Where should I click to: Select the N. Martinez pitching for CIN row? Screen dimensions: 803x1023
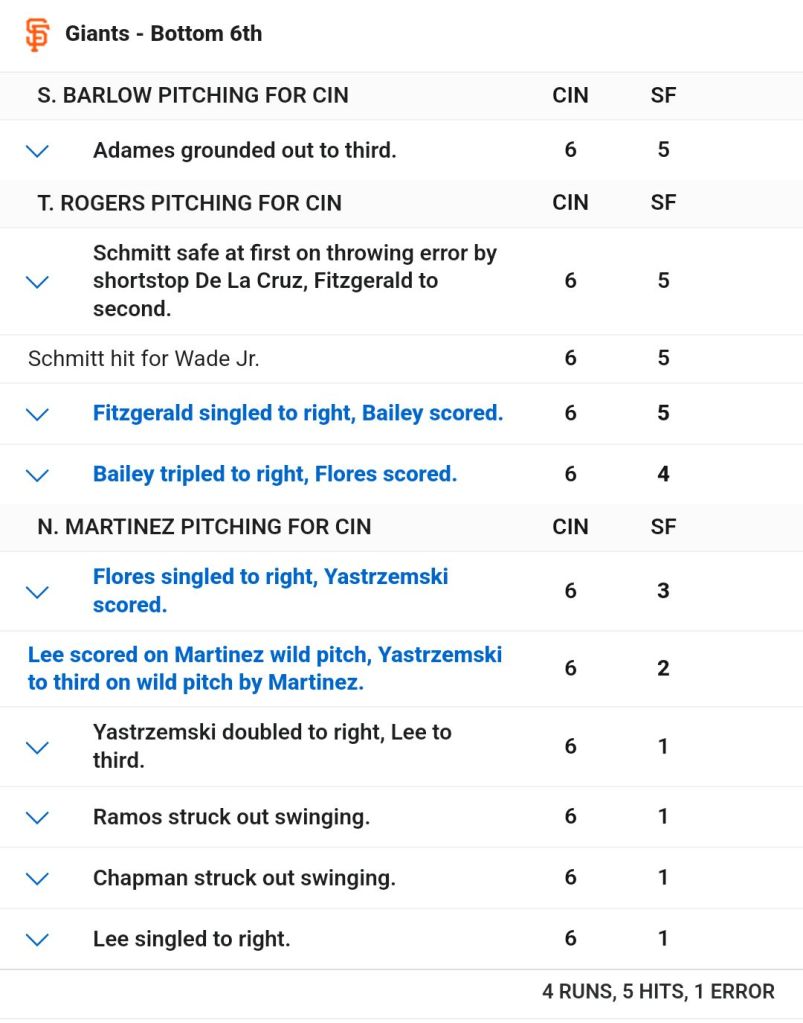point(204,527)
